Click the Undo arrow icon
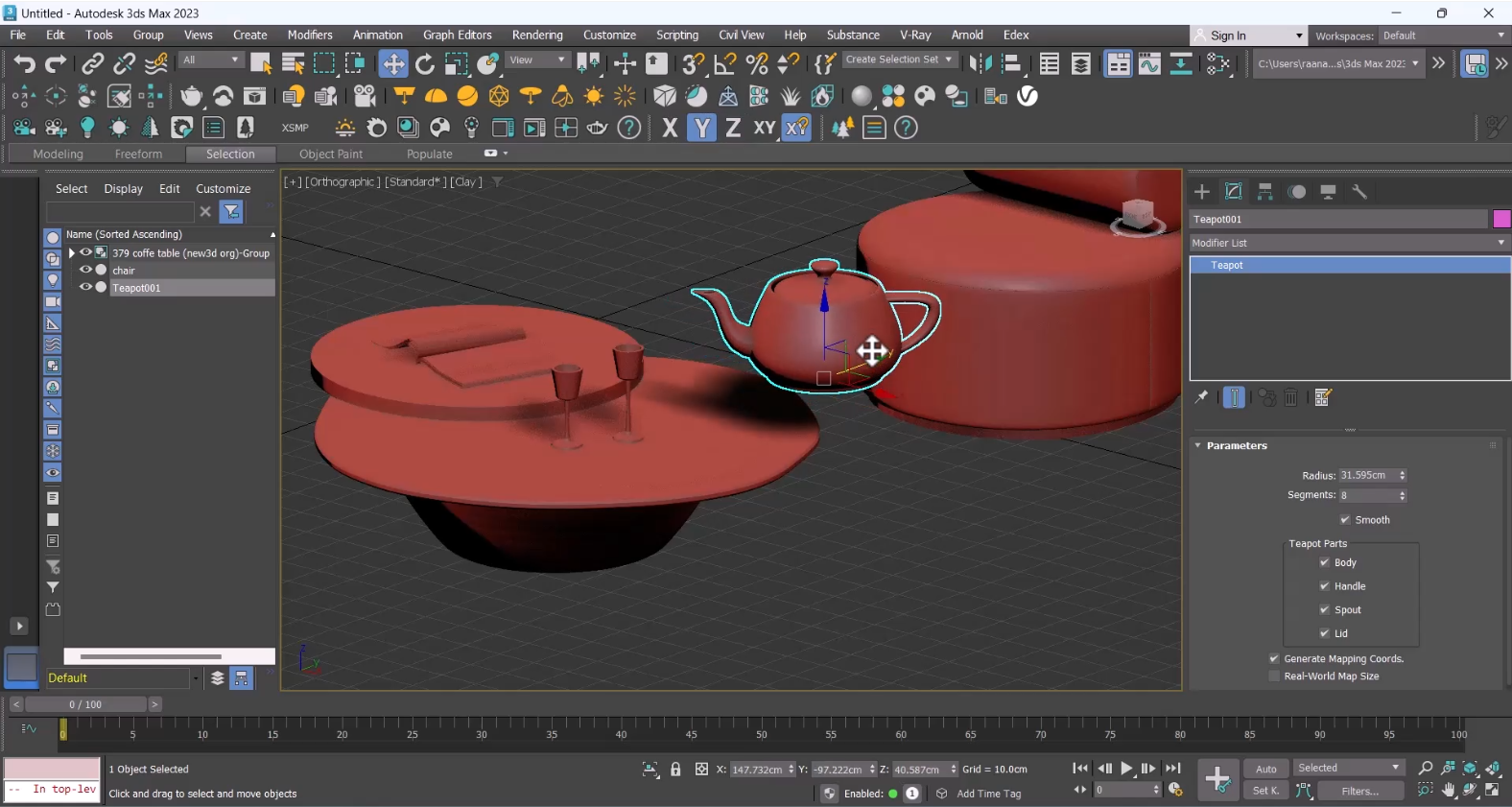The image size is (1512, 807). click(x=24, y=64)
